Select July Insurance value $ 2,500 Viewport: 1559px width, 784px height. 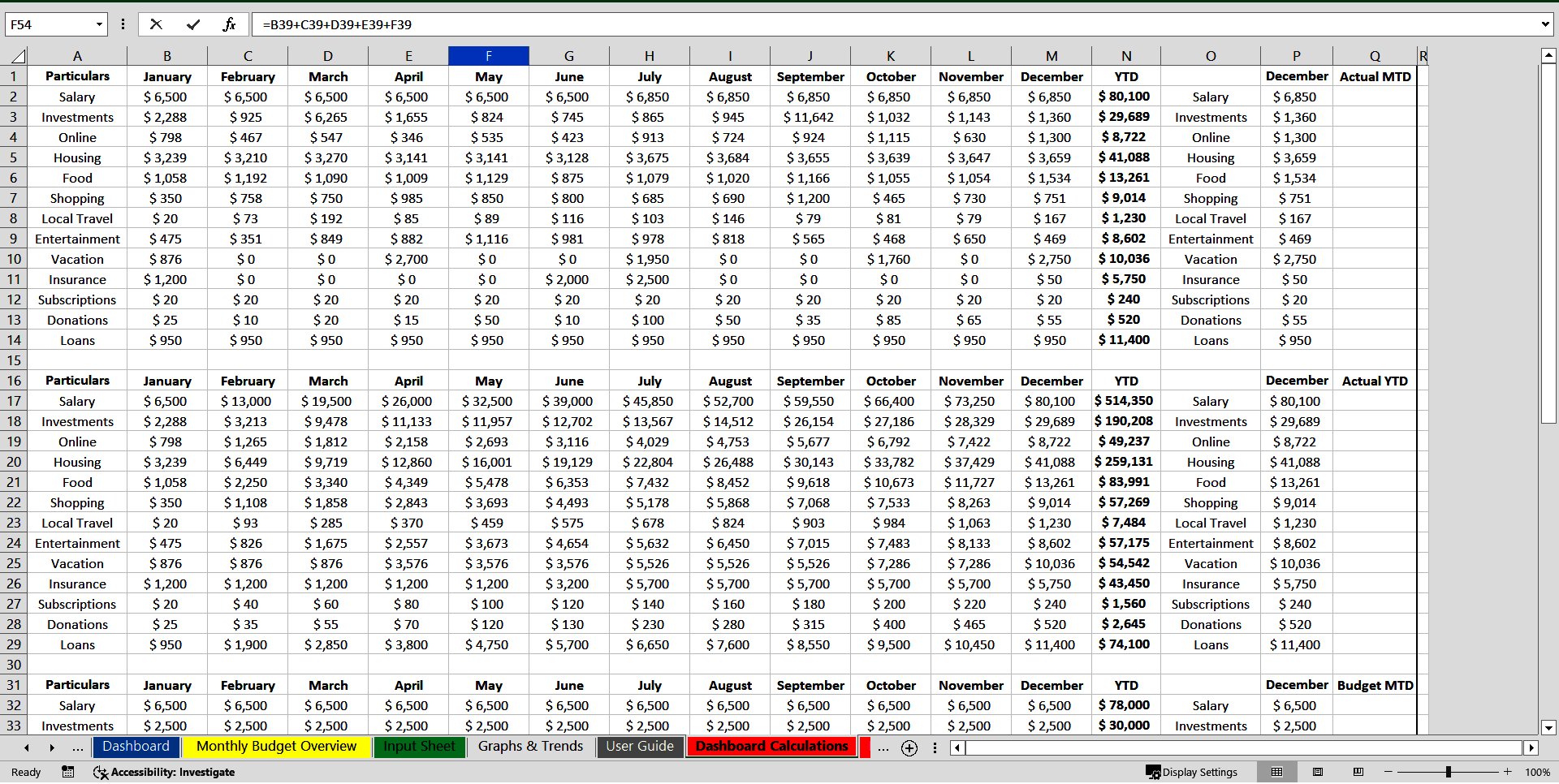(x=649, y=279)
